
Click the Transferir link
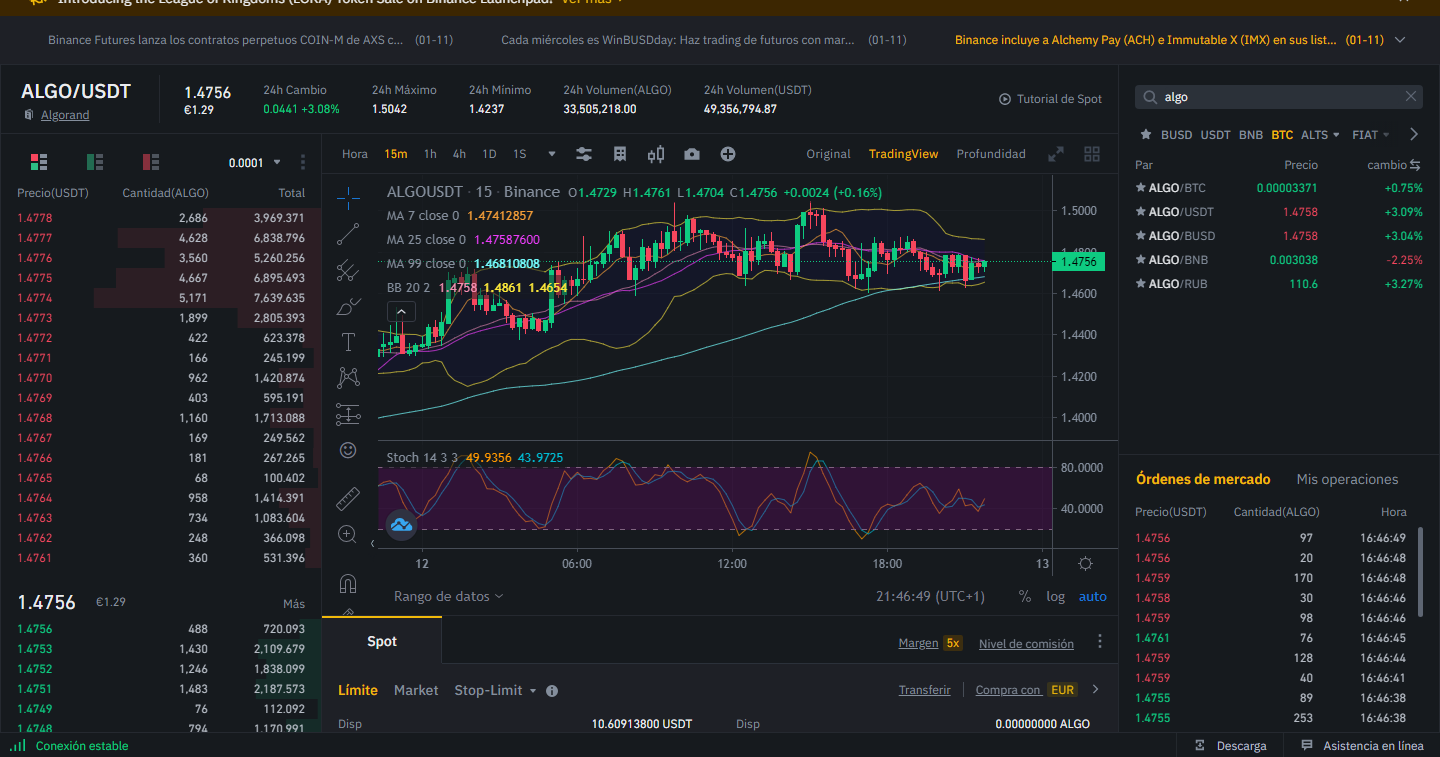click(x=924, y=690)
